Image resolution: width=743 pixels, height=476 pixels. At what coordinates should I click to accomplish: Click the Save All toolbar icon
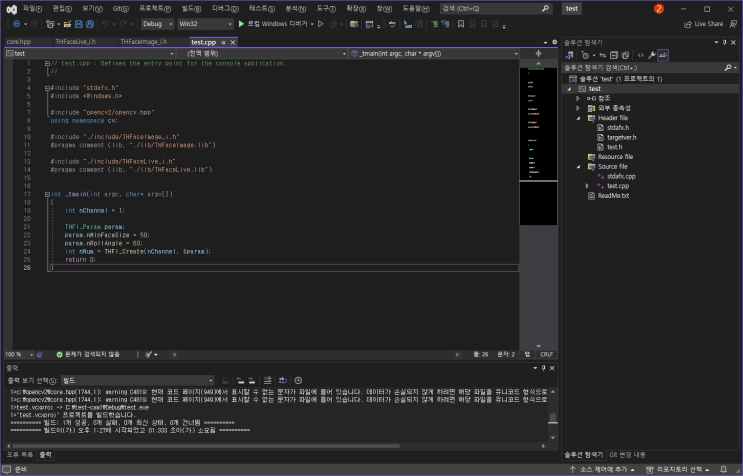click(88, 23)
